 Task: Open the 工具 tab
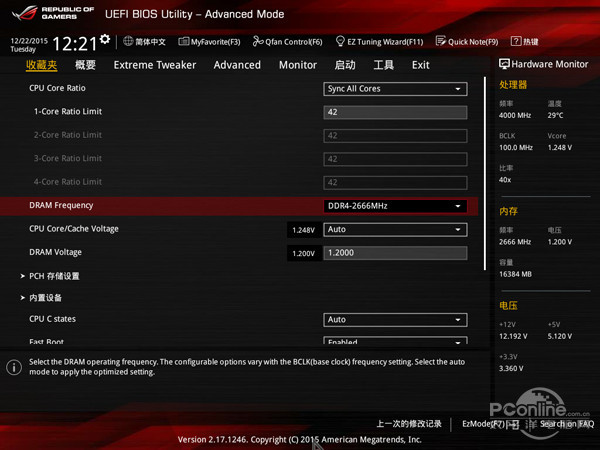click(383, 65)
